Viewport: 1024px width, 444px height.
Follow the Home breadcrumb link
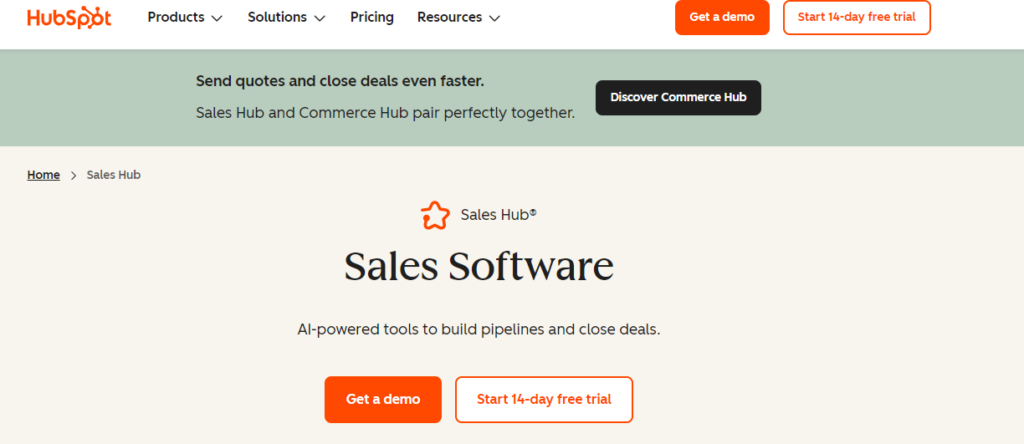pos(44,175)
